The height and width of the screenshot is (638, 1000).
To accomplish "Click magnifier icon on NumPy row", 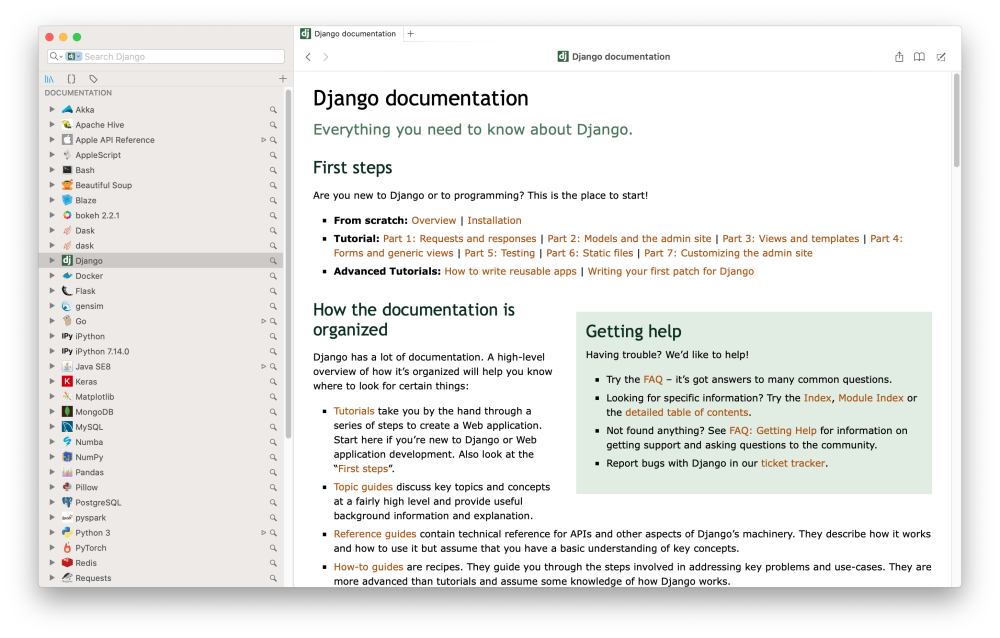I will (273, 457).
